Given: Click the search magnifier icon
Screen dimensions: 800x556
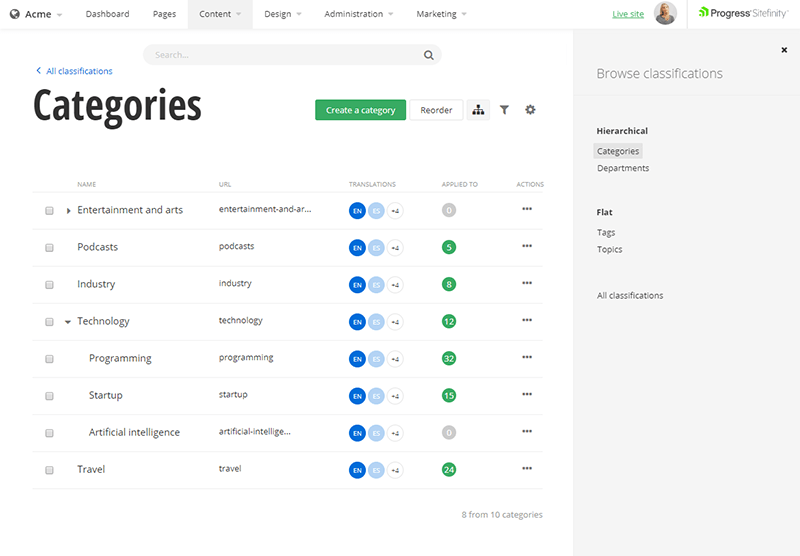Looking at the screenshot, I should [429, 56].
